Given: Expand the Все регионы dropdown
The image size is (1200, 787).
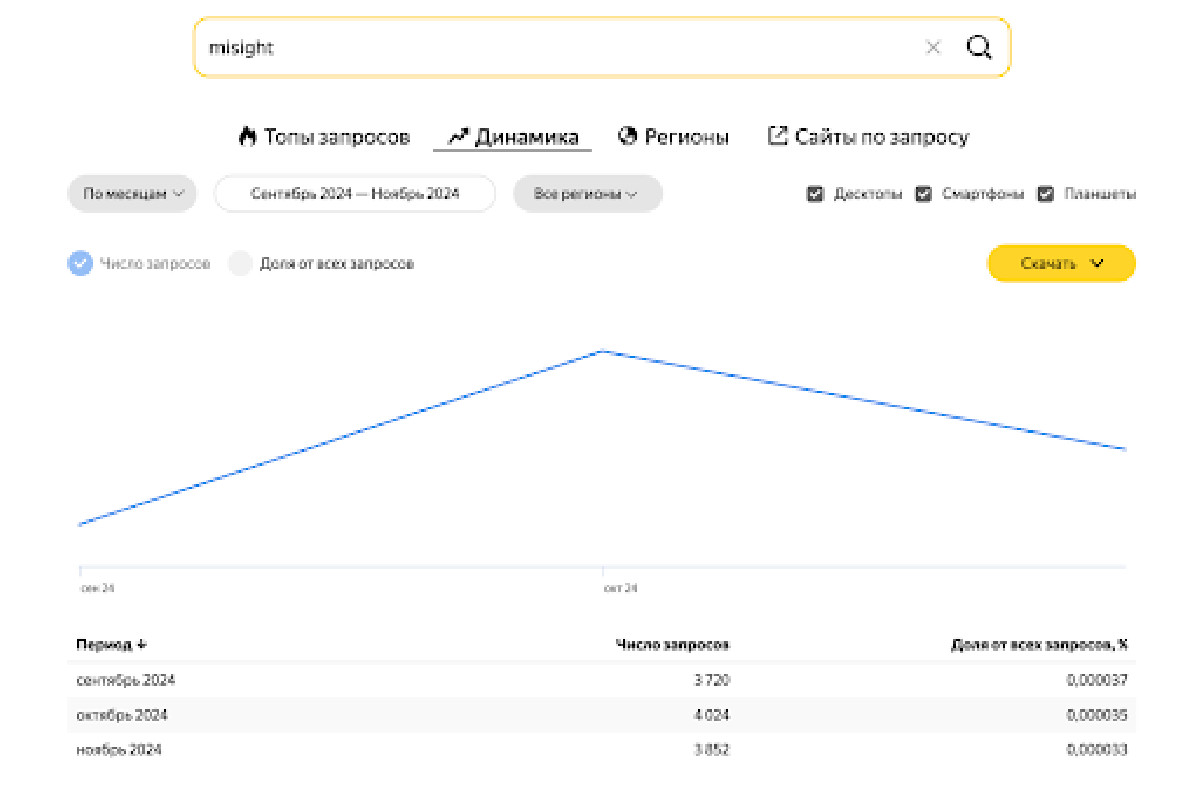Looking at the screenshot, I should [587, 194].
